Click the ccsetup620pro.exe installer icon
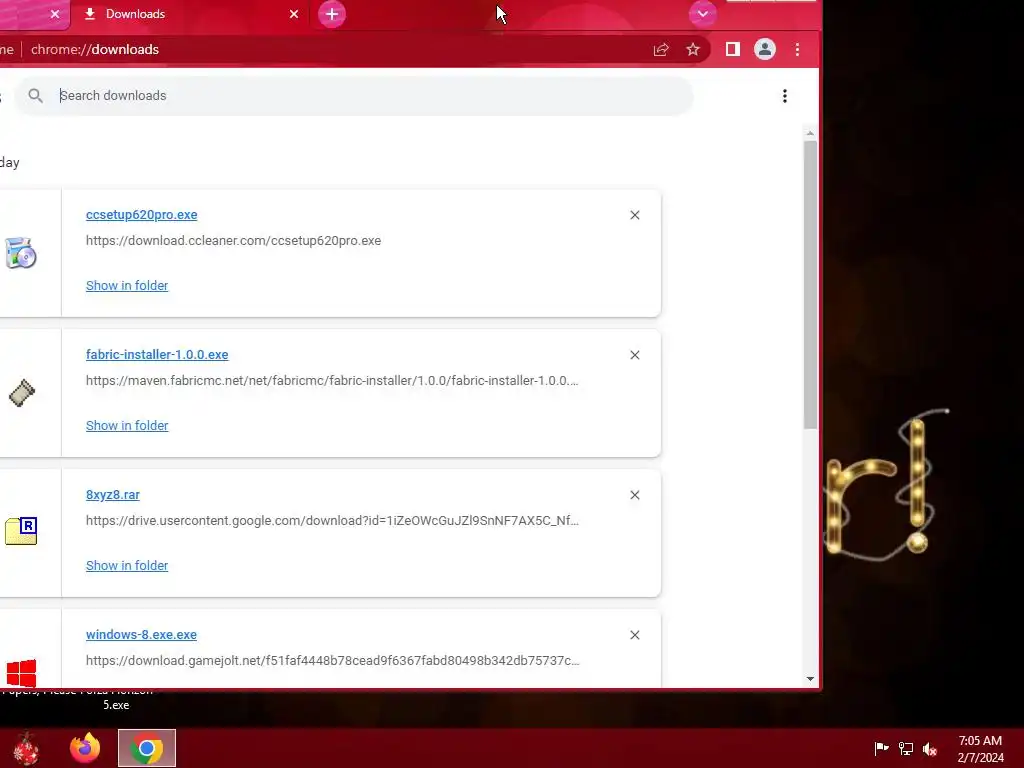Image resolution: width=1024 pixels, height=768 pixels. 21,253
